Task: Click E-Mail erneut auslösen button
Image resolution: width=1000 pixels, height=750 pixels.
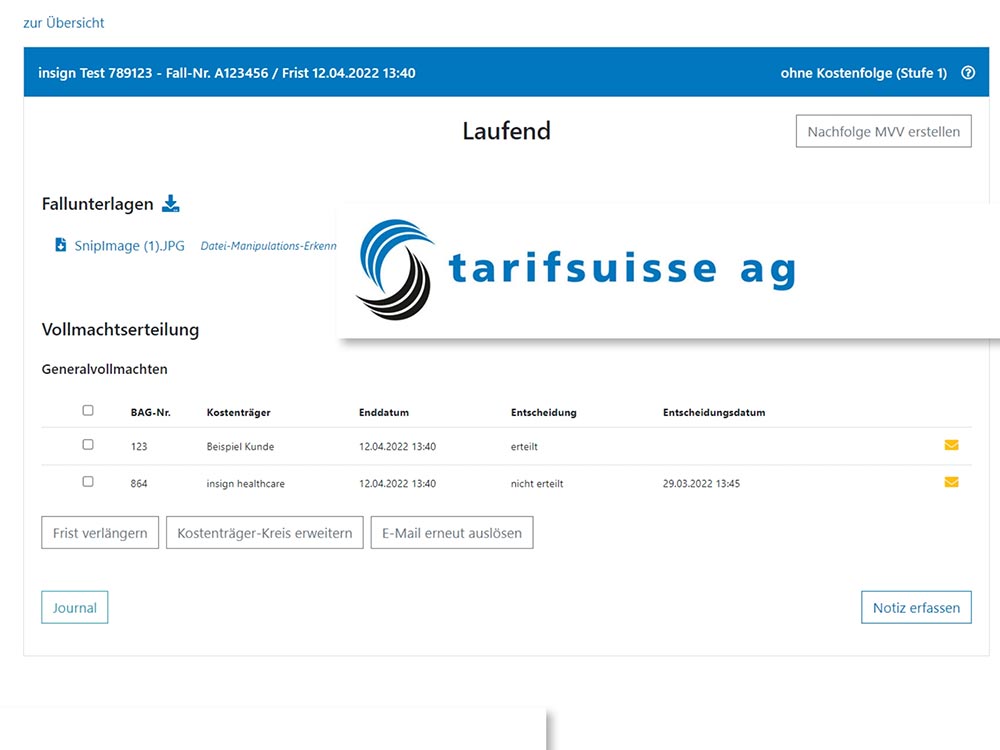Action: pyautogui.click(x=452, y=533)
